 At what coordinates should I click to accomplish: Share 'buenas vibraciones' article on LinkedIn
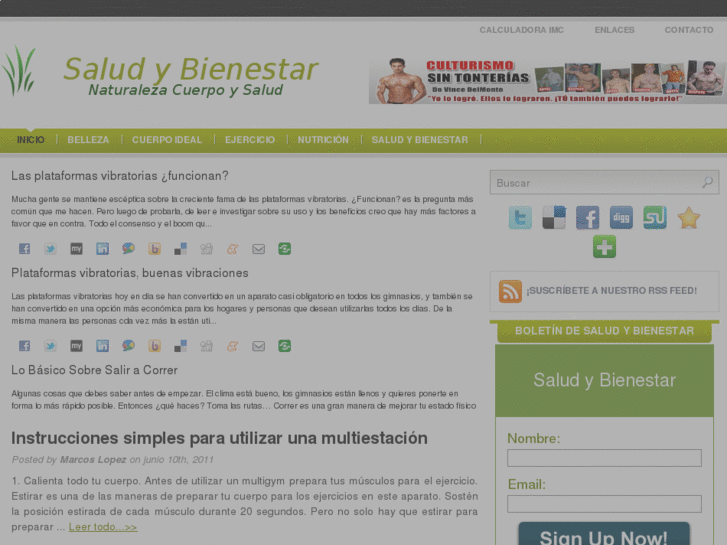coord(102,346)
